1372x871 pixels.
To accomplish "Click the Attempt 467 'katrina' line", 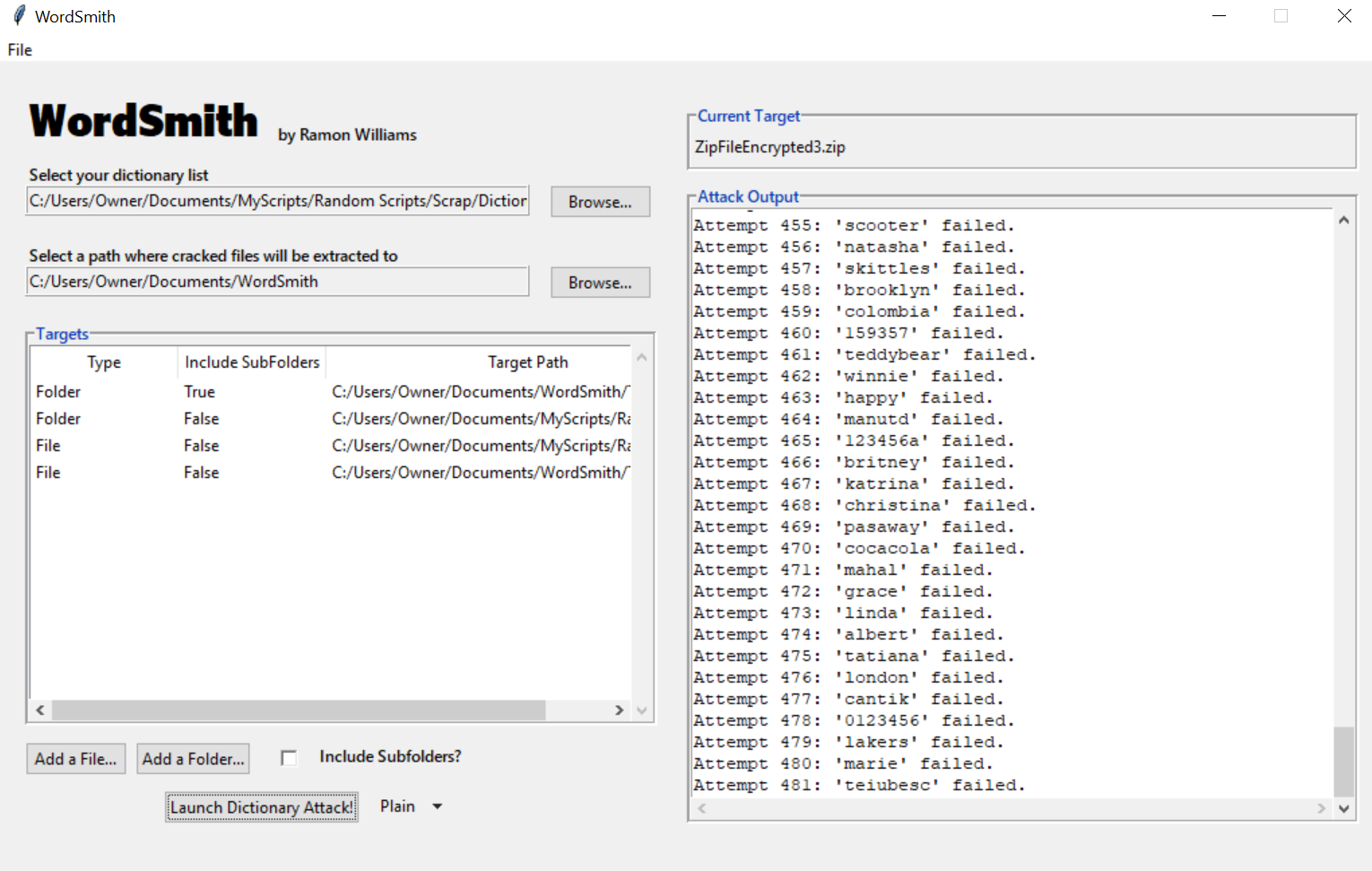I will (x=854, y=483).
